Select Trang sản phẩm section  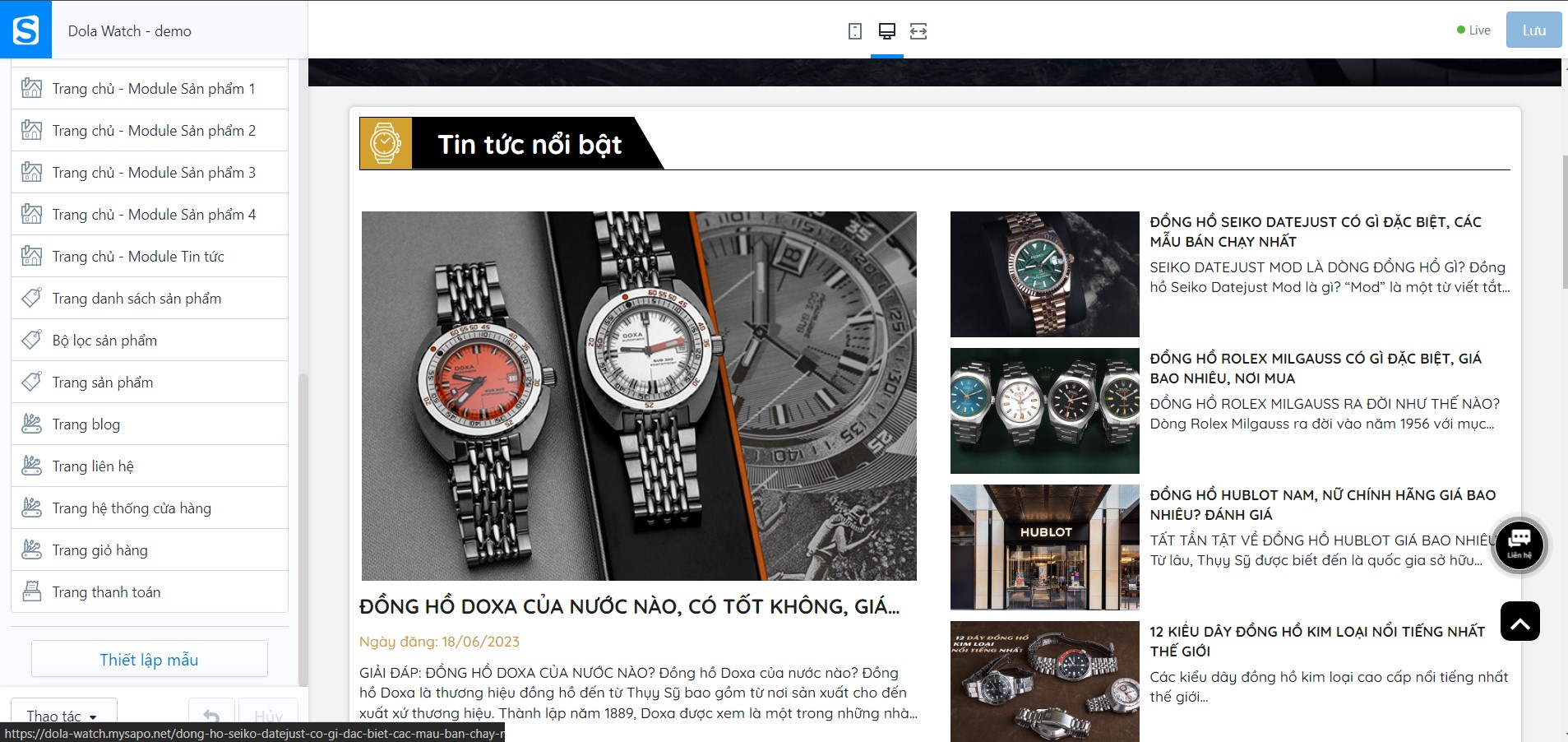(150, 382)
